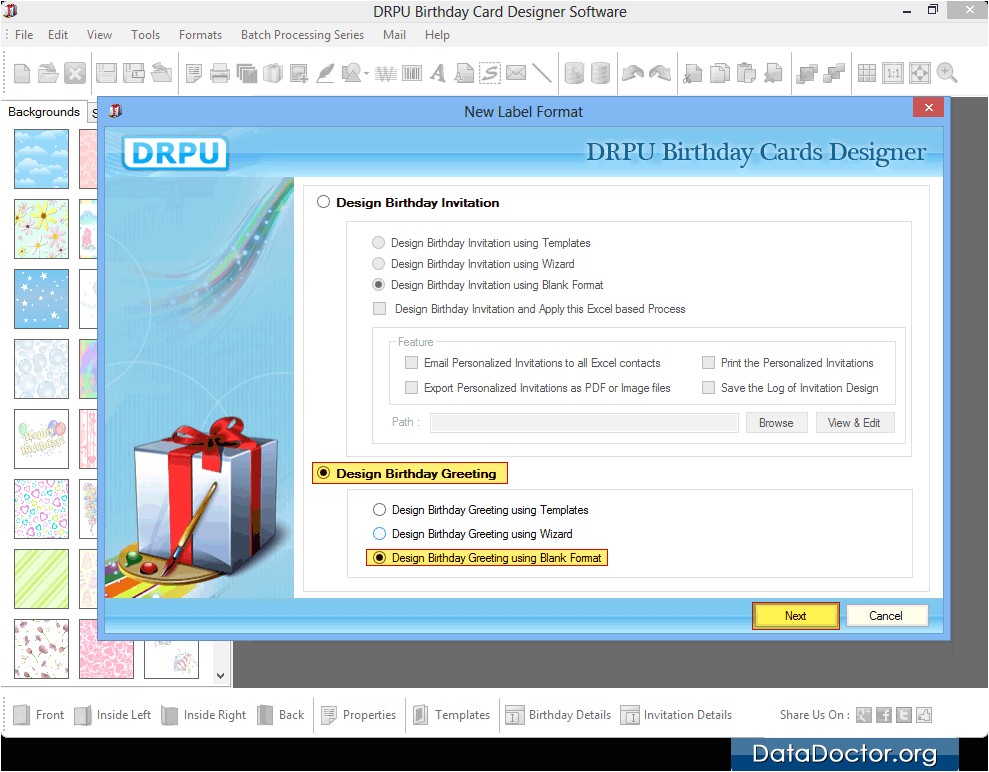Click the Email envelope toolbar icon
This screenshot has width=989, height=772.
(516, 73)
